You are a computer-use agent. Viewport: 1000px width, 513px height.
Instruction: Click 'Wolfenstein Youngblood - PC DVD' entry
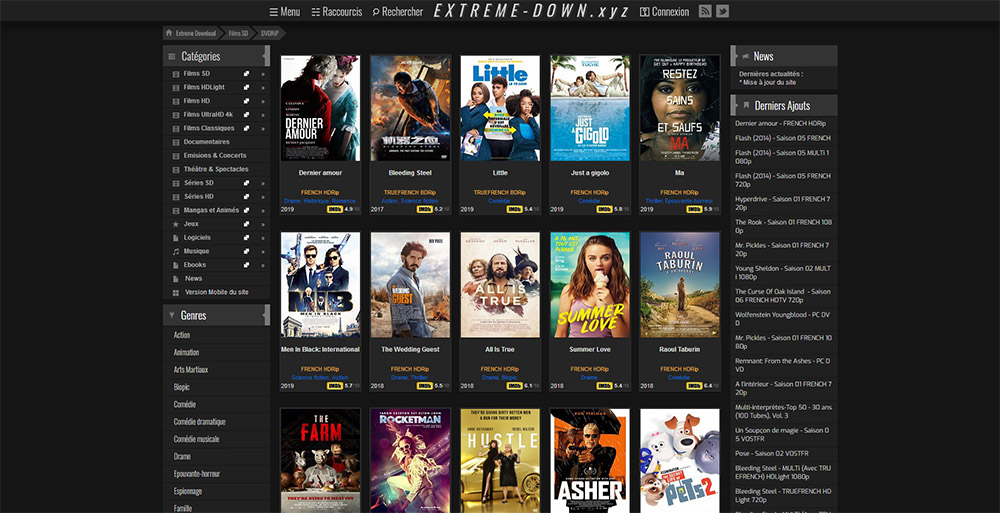pyautogui.click(x=783, y=319)
